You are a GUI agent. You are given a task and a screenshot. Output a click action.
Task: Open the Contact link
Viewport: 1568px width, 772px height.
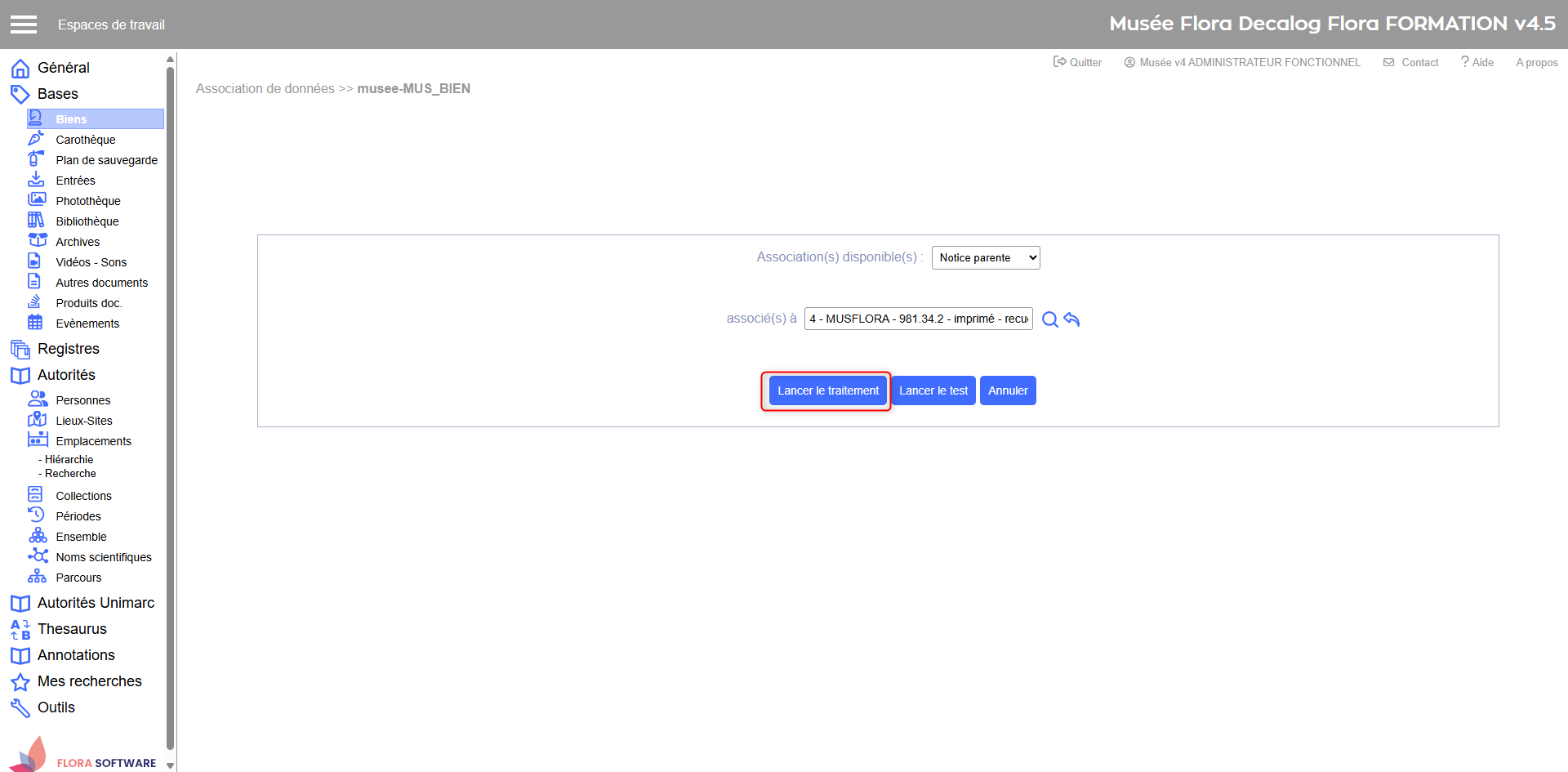[x=1411, y=62]
